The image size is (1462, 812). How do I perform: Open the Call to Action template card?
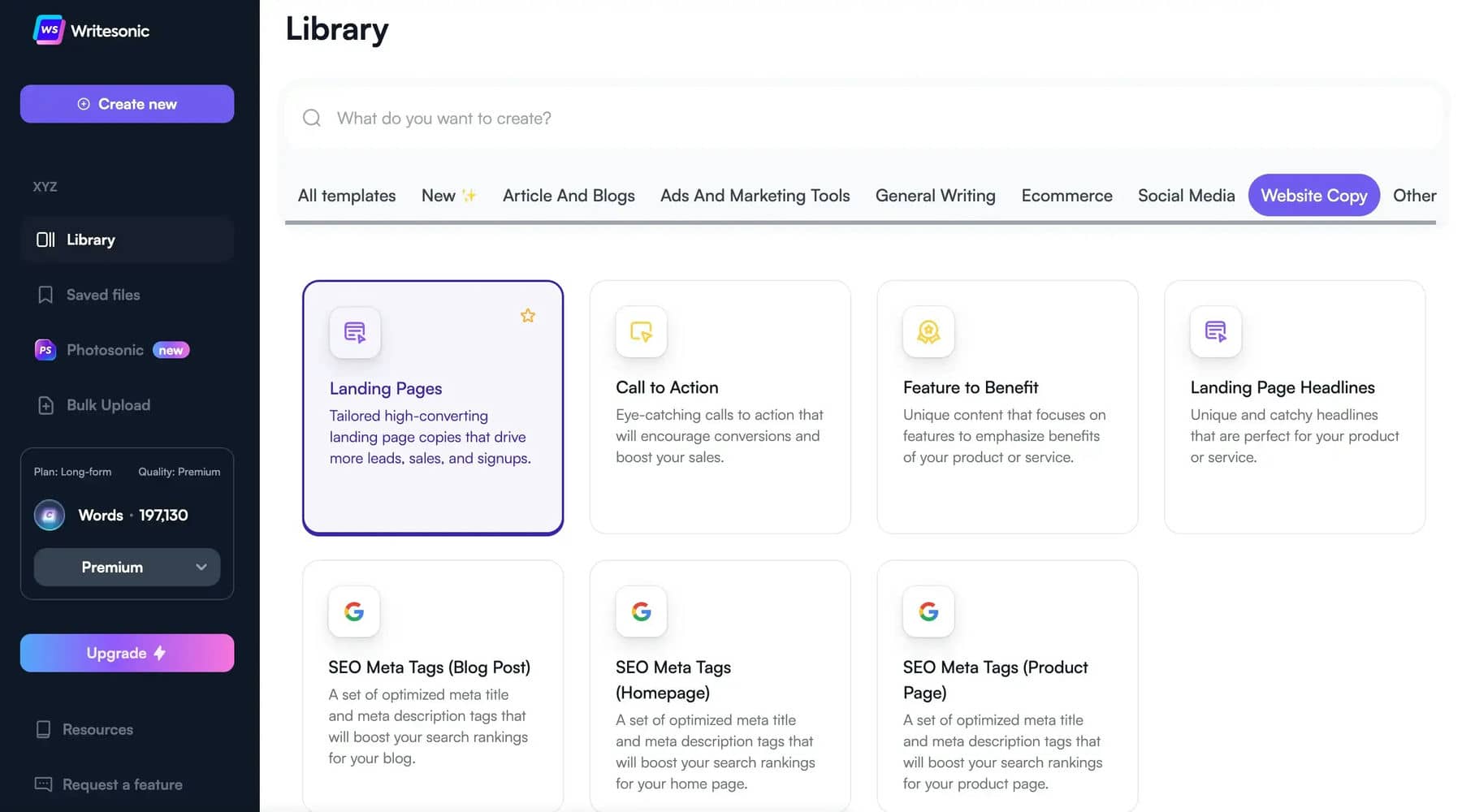[x=720, y=406]
